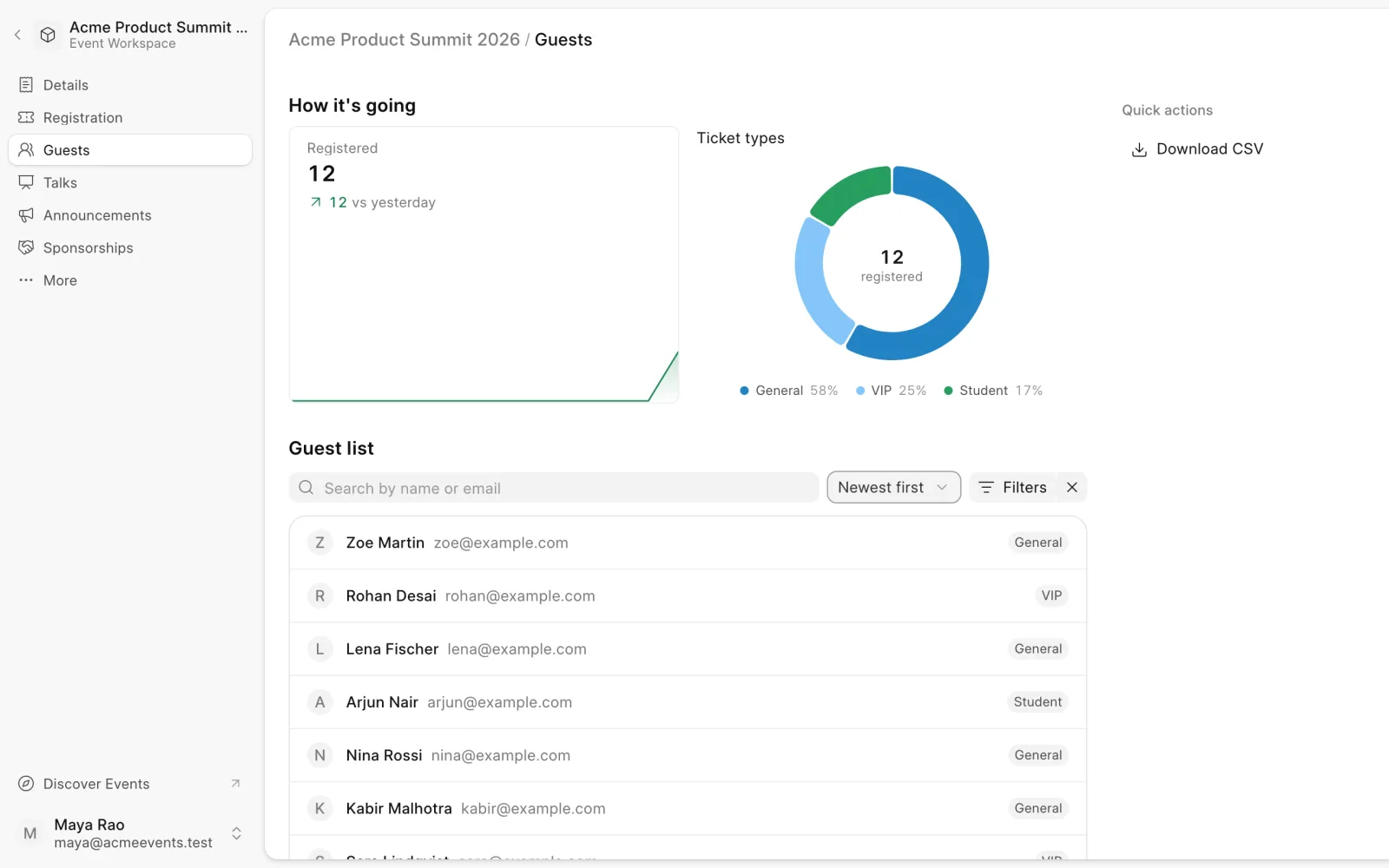The height and width of the screenshot is (868, 1389).
Task: Click the back arrow beside workspace name
Action: pos(17,35)
